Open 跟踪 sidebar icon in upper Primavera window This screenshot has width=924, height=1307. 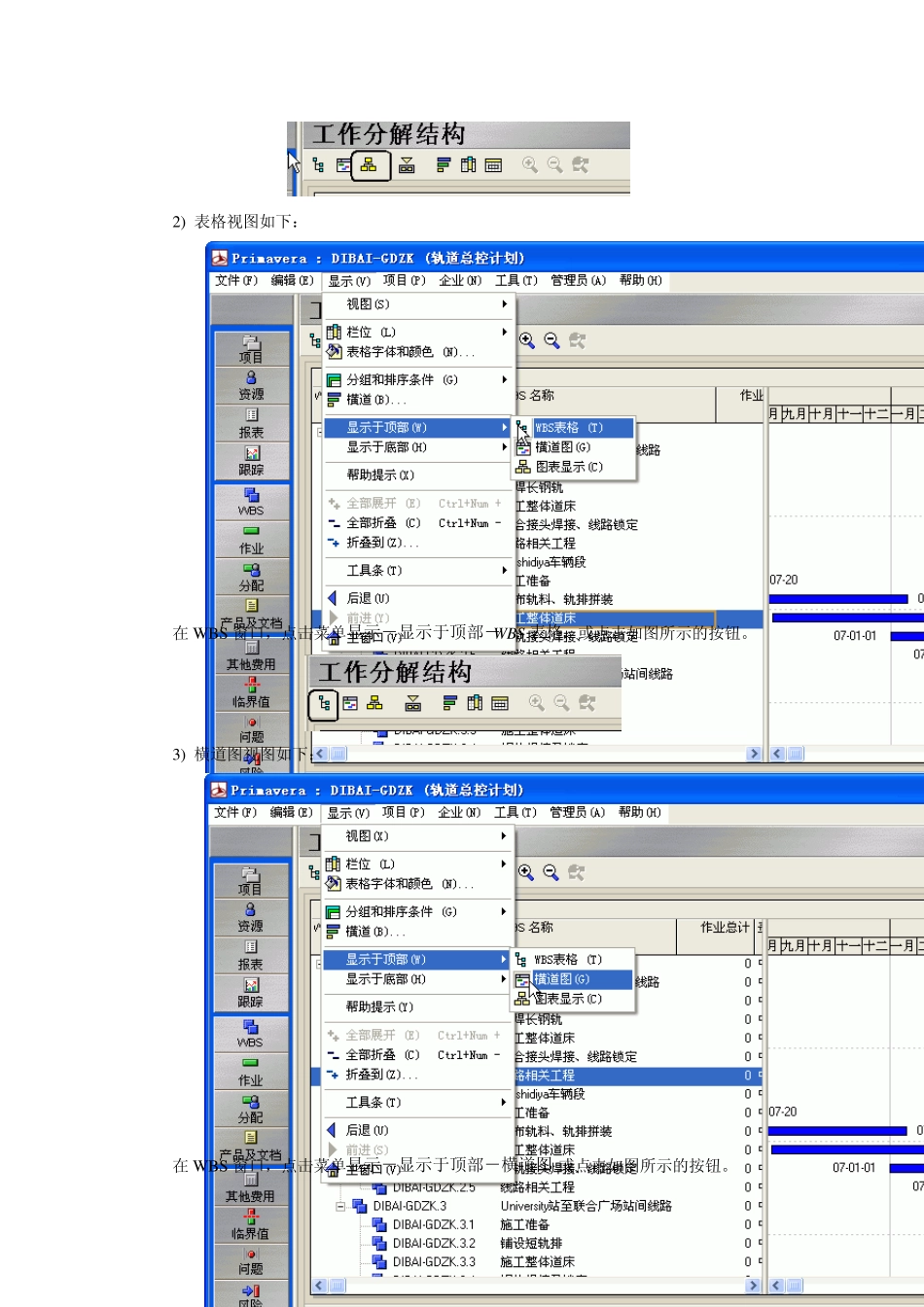[x=251, y=461]
